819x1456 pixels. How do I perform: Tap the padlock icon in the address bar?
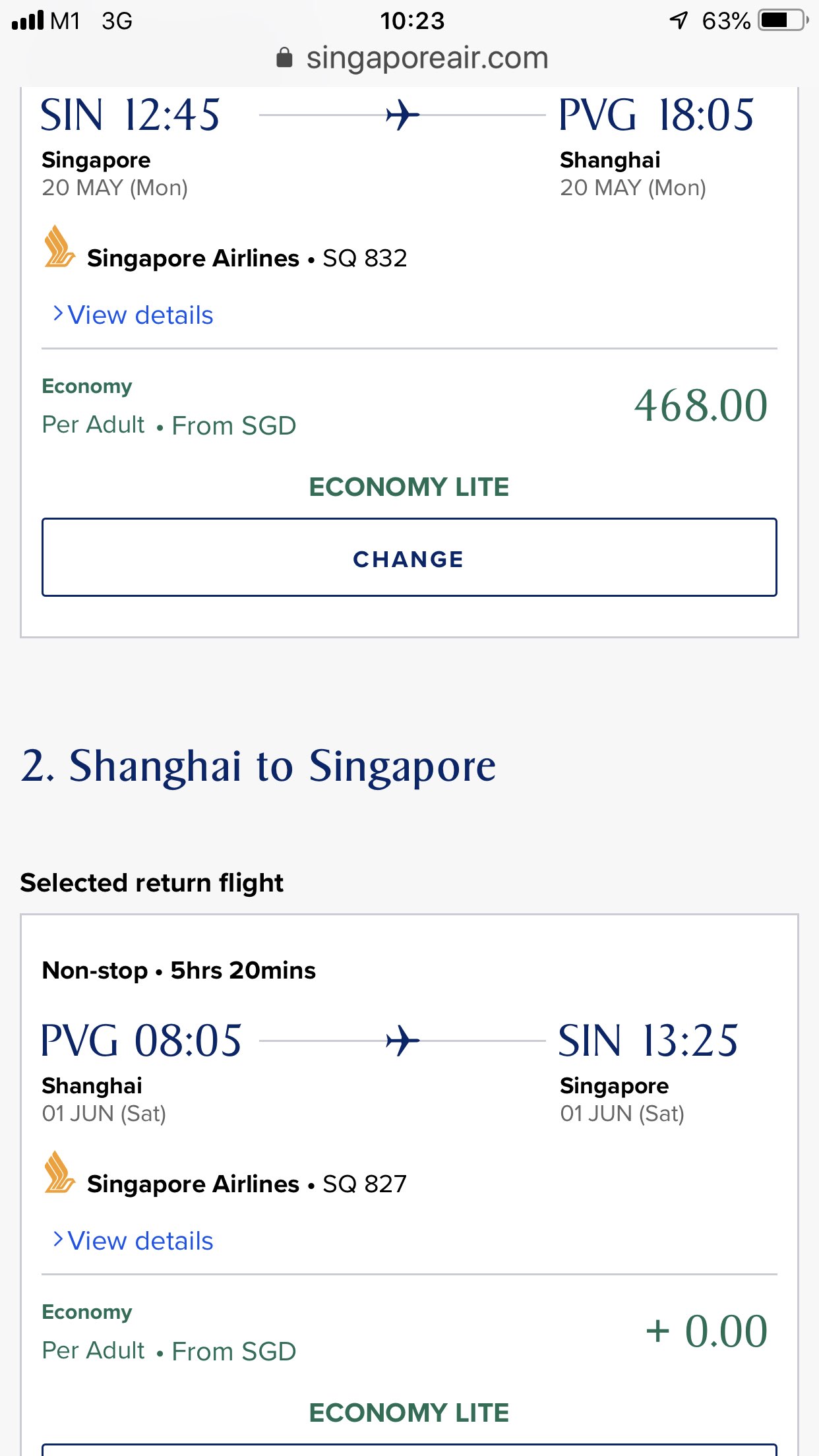coord(284,58)
